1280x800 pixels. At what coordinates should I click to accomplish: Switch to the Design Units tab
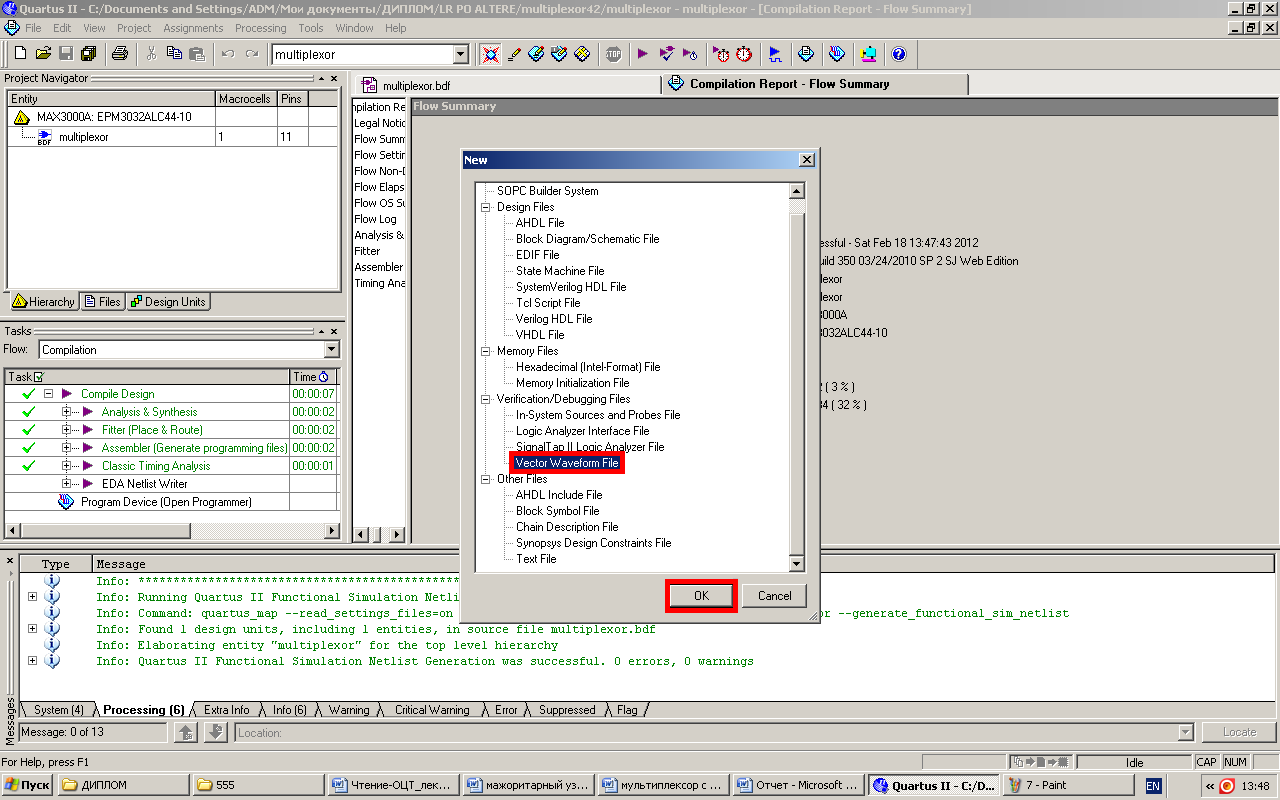coord(168,302)
